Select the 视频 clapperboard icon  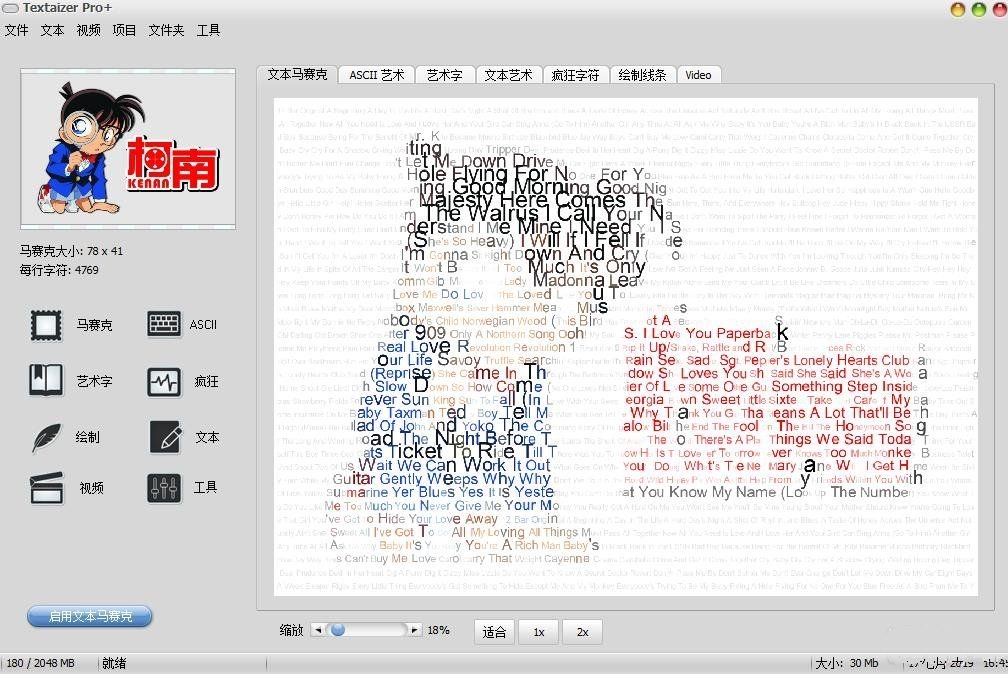[x=46, y=487]
